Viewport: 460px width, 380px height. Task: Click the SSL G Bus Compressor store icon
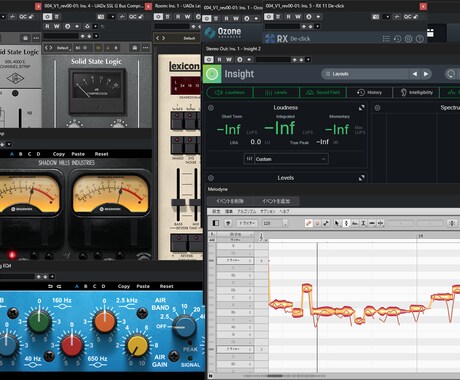pyautogui.click(x=135, y=48)
